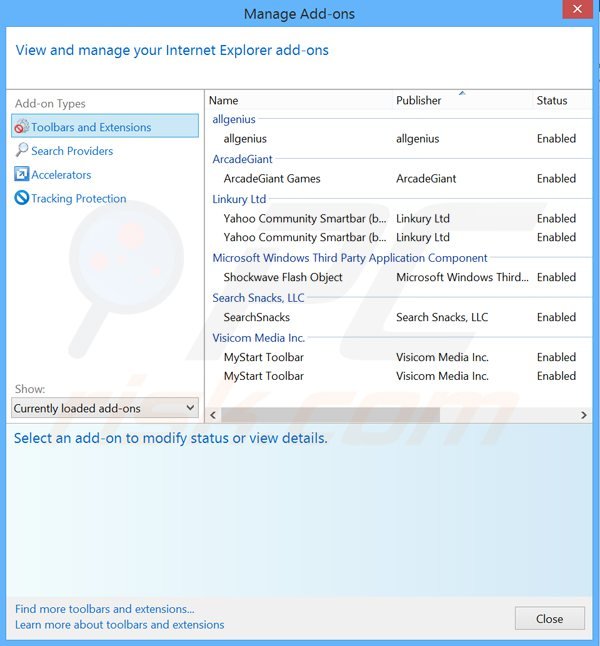Screen dimensions: 600x646
Task: Open Tracking Protection add-on type
Action: pyautogui.click(x=79, y=199)
